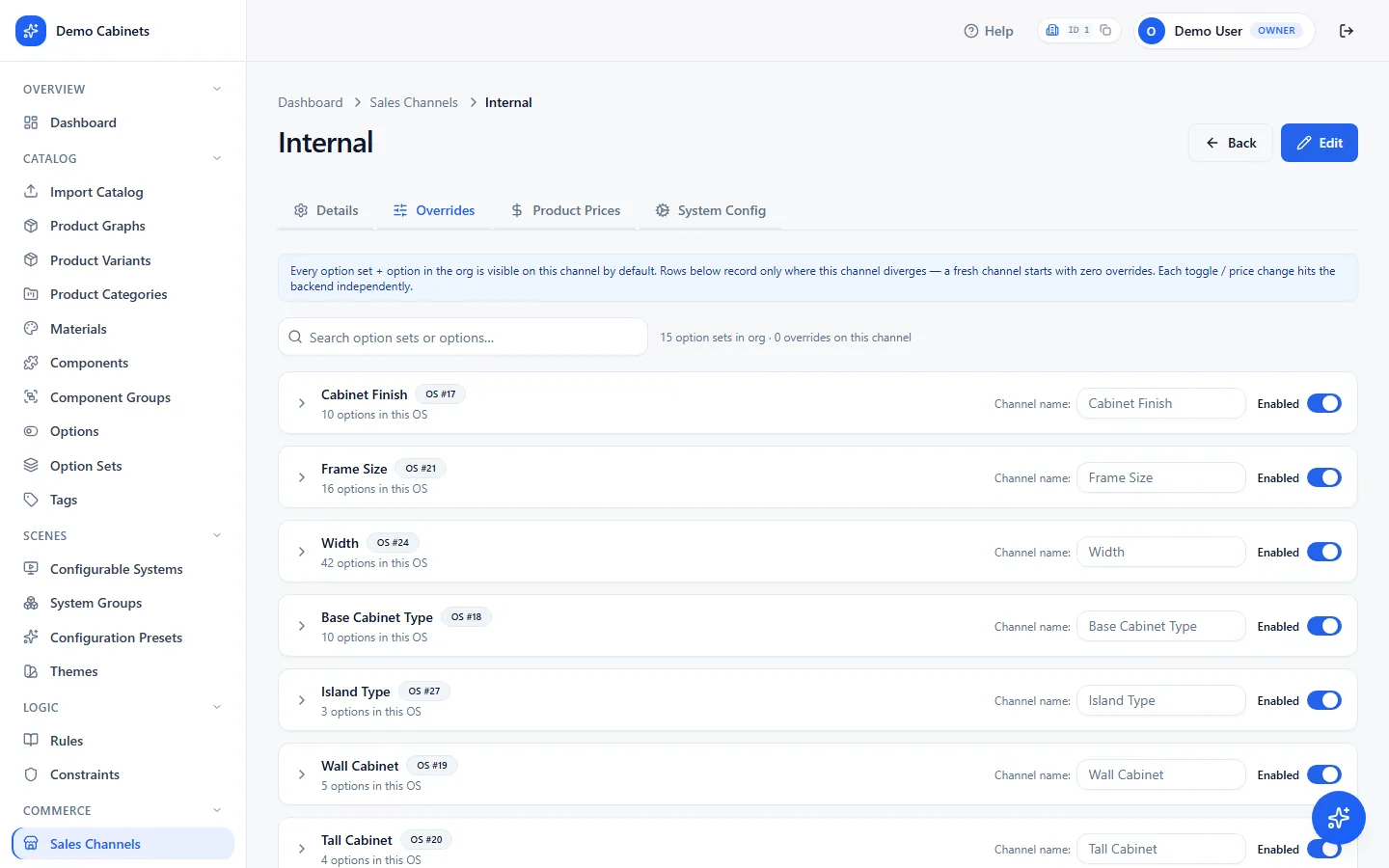Turn off the Width option set

1323,552
